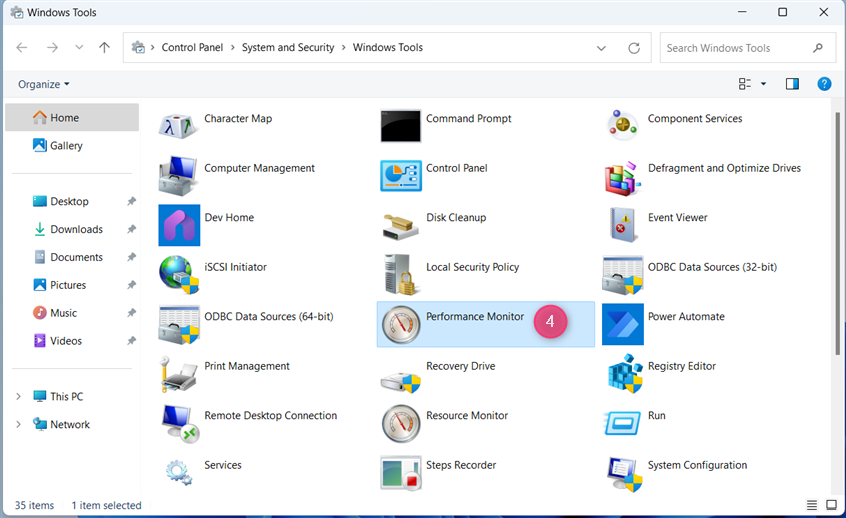
Task: Open Component Services icon
Action: tap(622, 124)
